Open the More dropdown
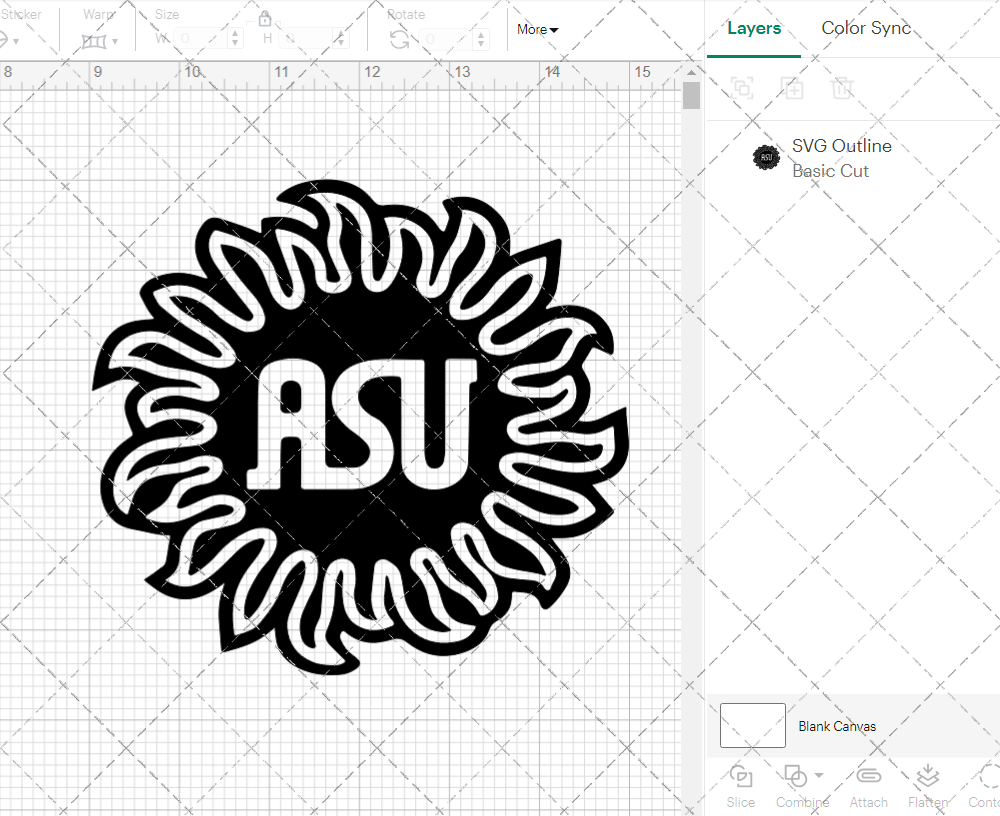 coord(537,30)
